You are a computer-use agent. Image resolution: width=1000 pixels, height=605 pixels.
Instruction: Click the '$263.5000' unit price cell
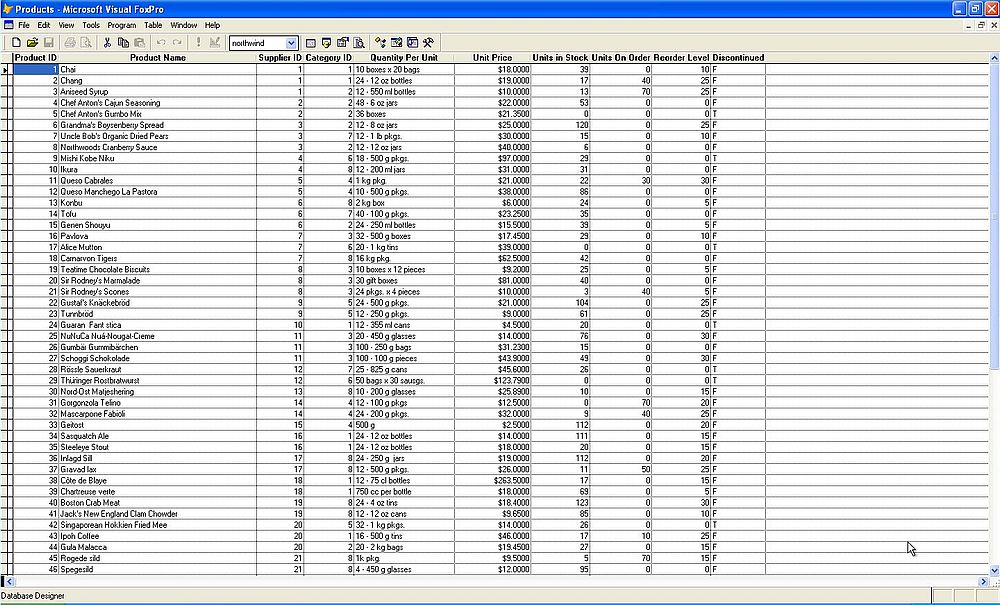pyautogui.click(x=492, y=481)
